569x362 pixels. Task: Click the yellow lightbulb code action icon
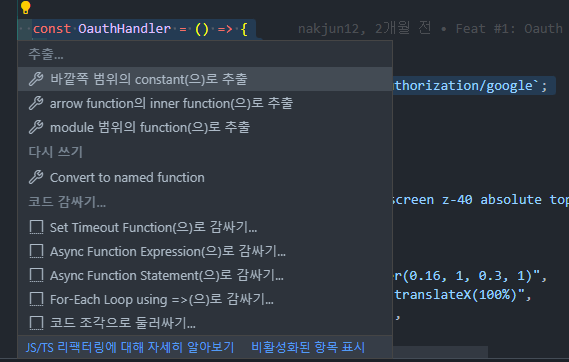pos(25,7)
